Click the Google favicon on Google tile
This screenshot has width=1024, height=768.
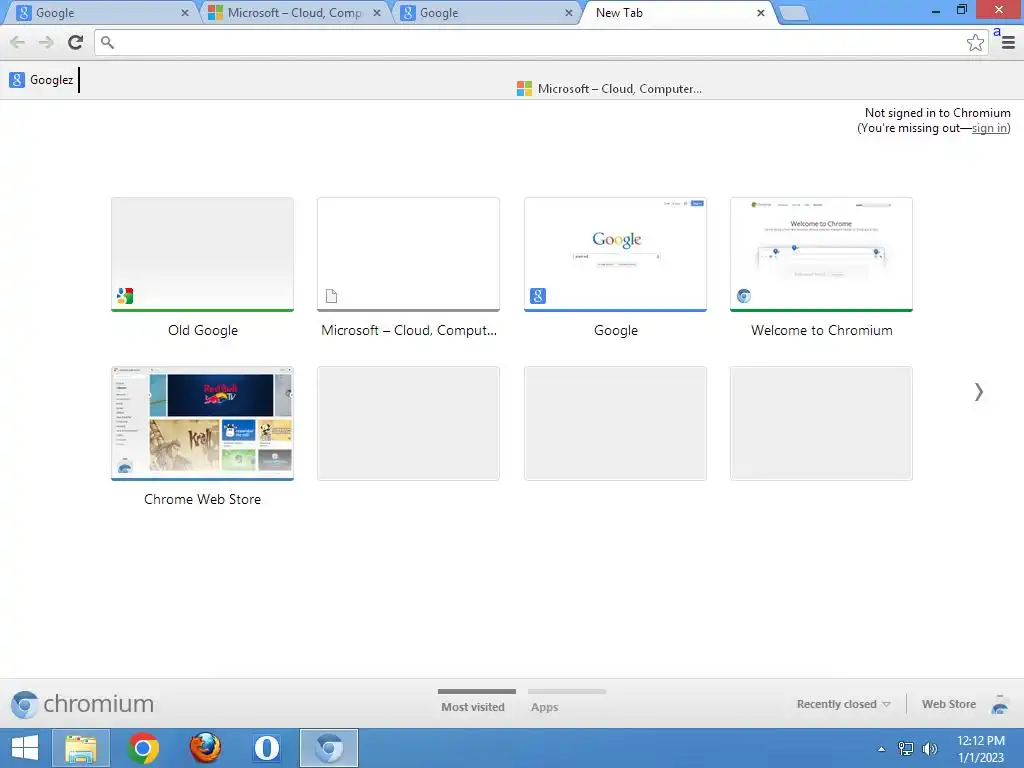[538, 296]
